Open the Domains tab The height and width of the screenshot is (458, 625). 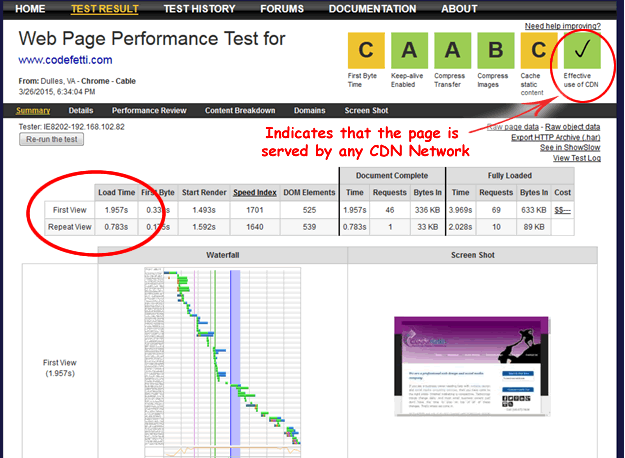(x=311, y=110)
